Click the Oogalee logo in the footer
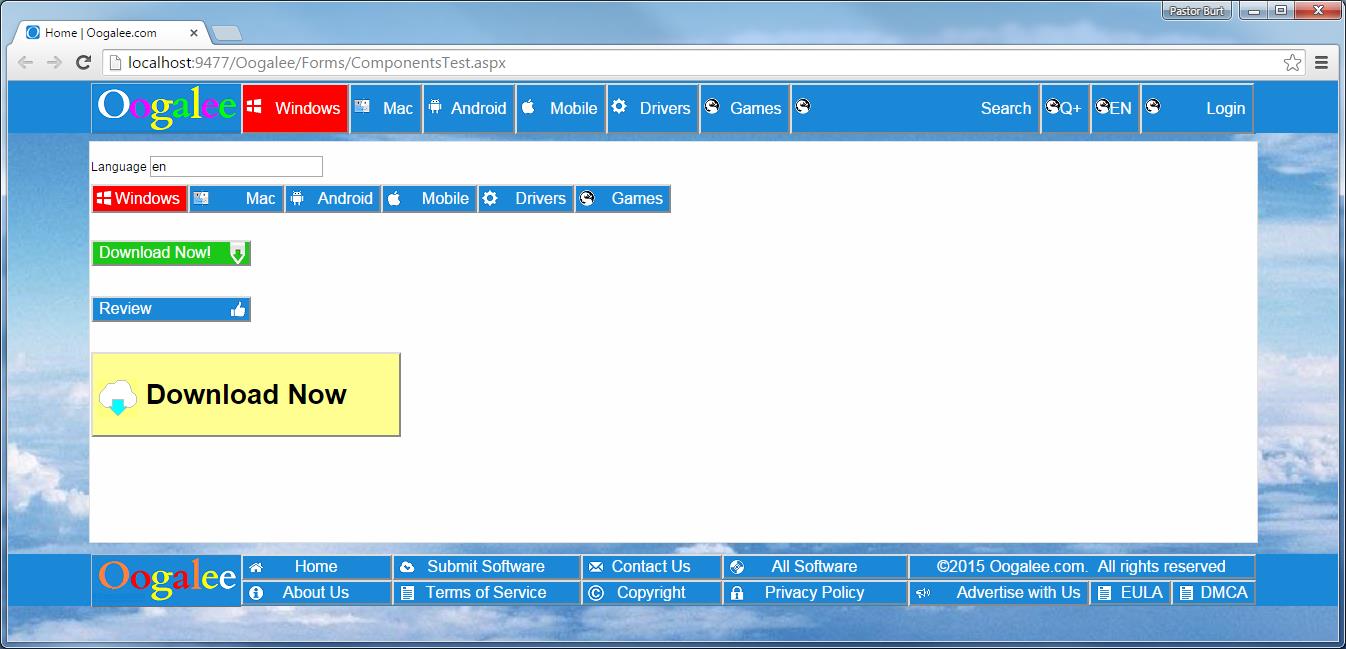 tap(167, 580)
